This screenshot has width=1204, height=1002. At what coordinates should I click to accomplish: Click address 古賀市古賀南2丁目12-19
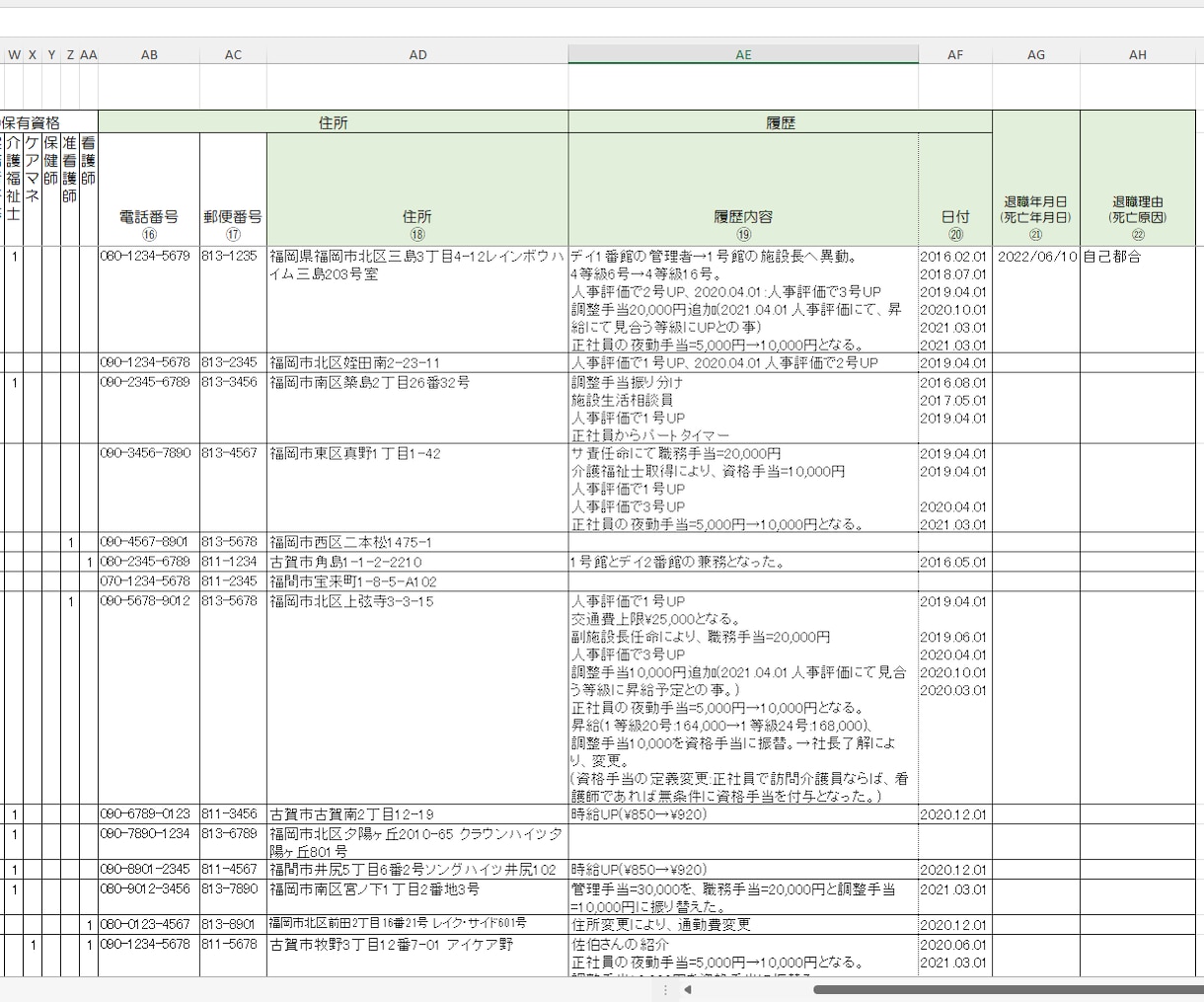pos(417,814)
